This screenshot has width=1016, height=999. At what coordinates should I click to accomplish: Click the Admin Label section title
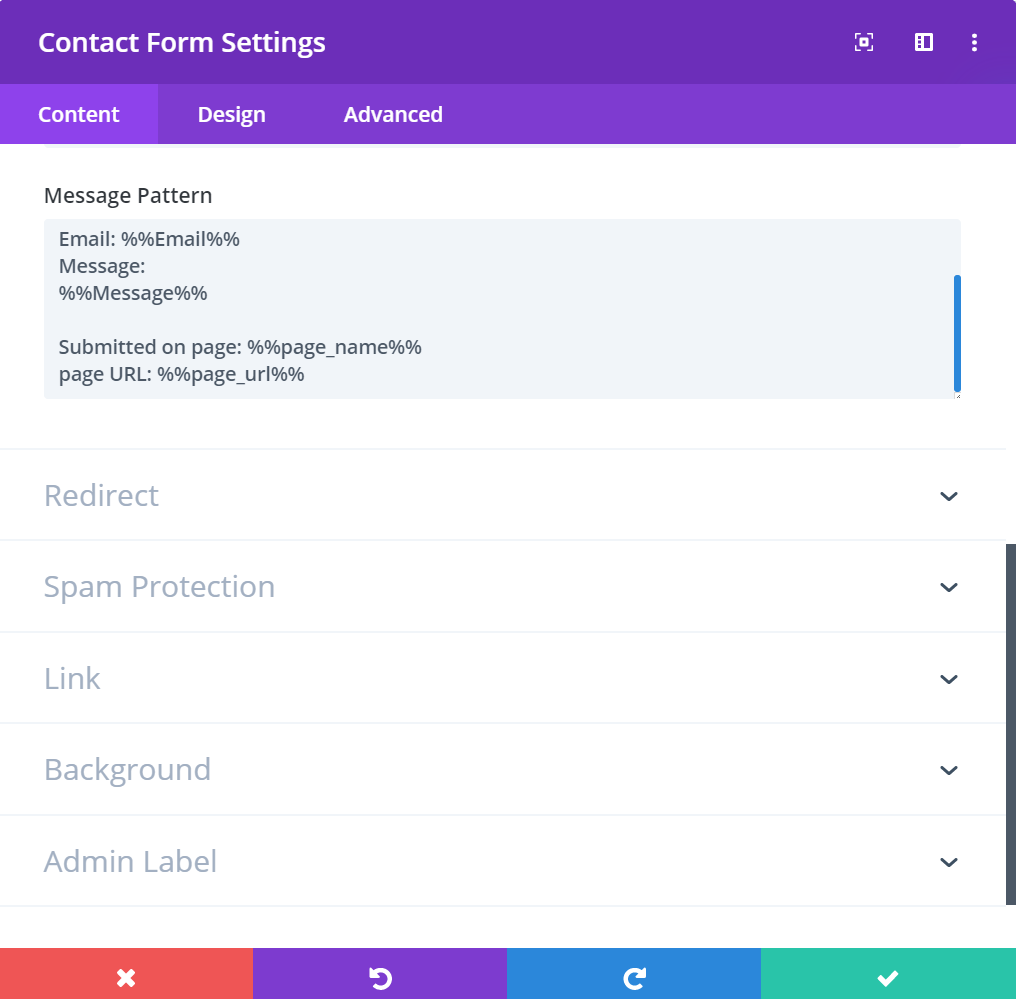[130, 861]
